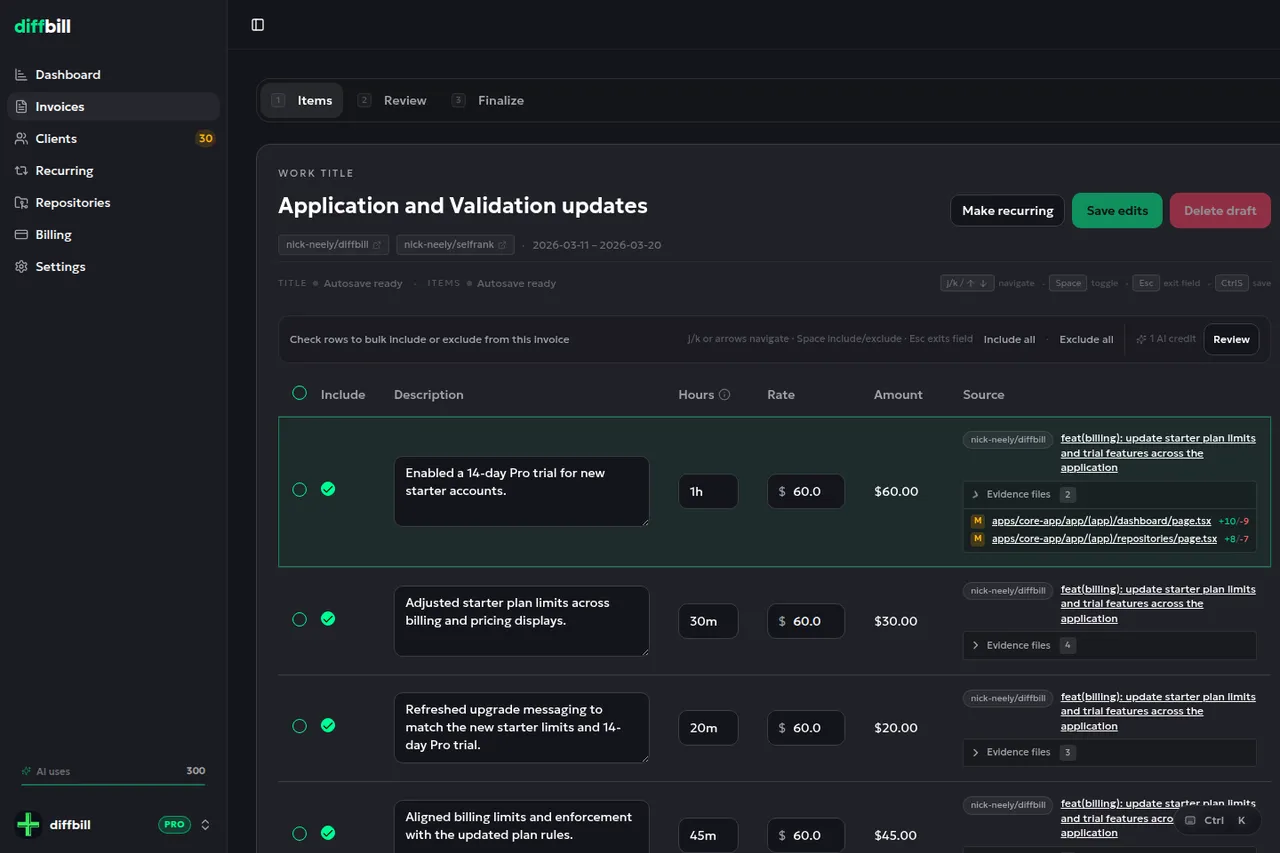Click the AI uses progress bar

(113, 785)
